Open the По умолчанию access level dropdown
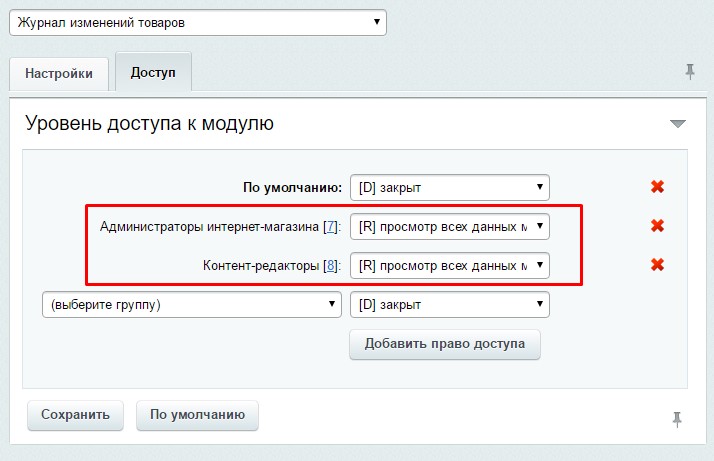The height and width of the screenshot is (461, 714). (449, 187)
